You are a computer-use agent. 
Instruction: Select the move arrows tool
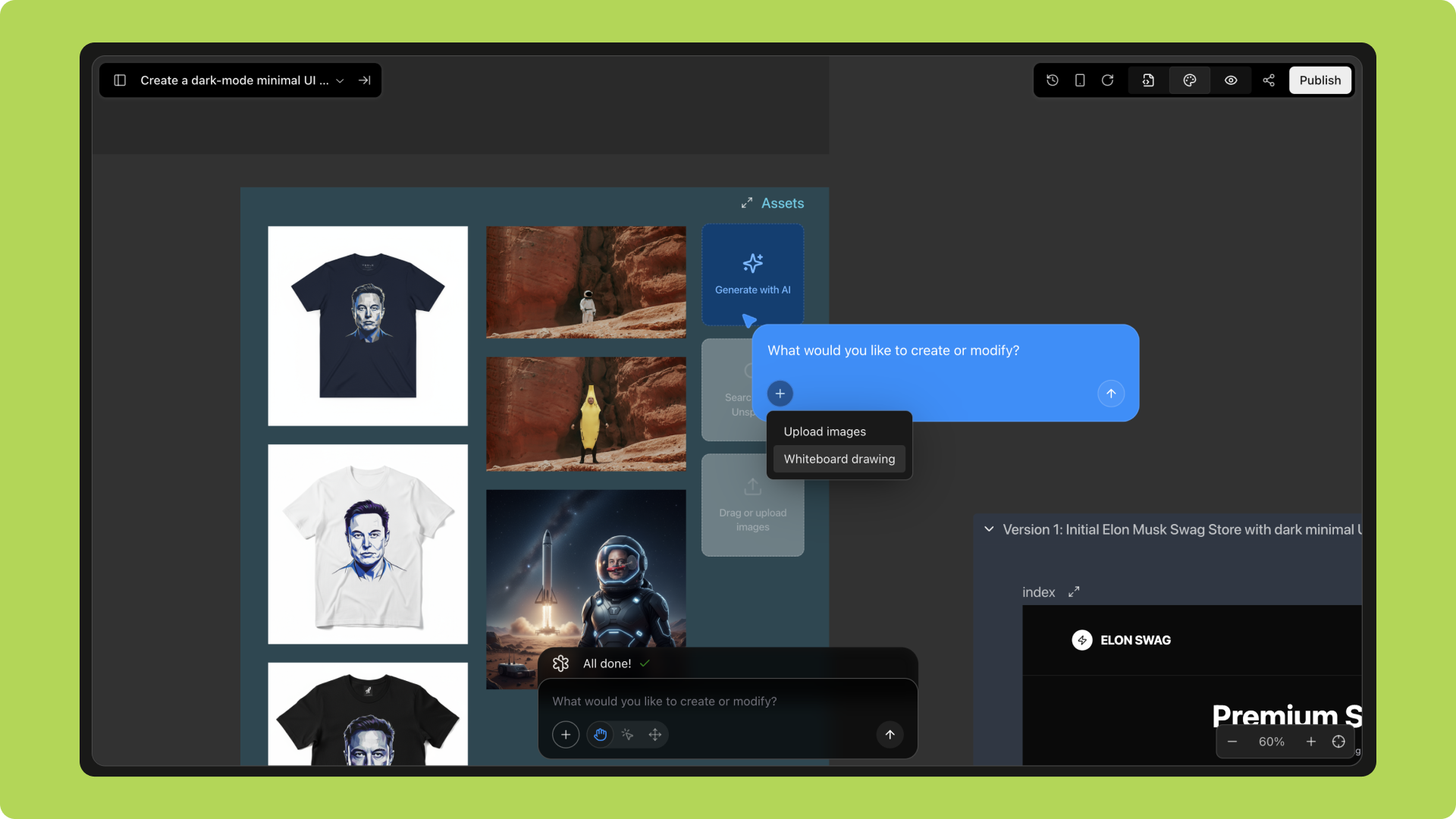tap(655, 734)
